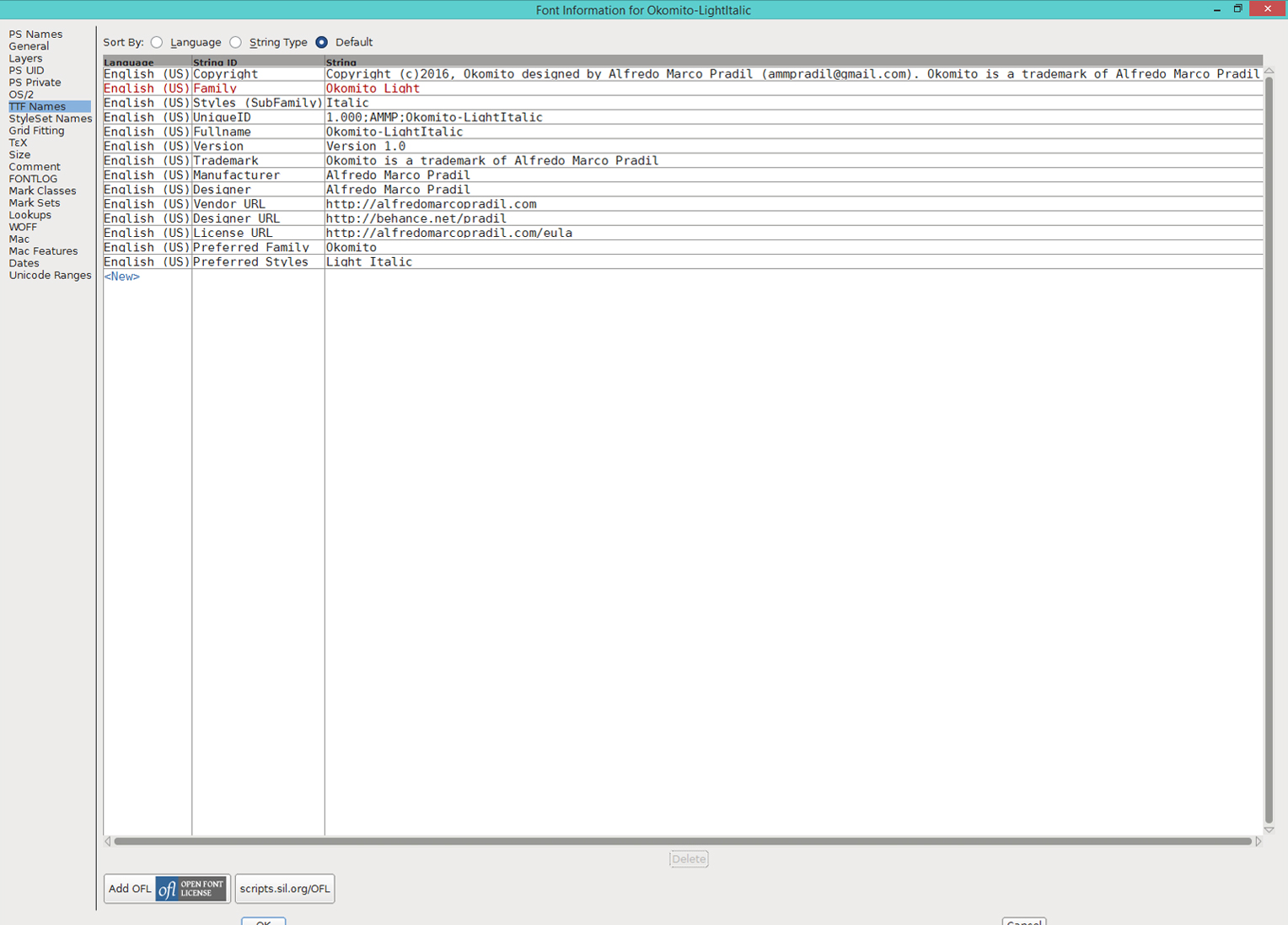
Task: Switch to the OS/2 settings page
Action: pos(21,94)
